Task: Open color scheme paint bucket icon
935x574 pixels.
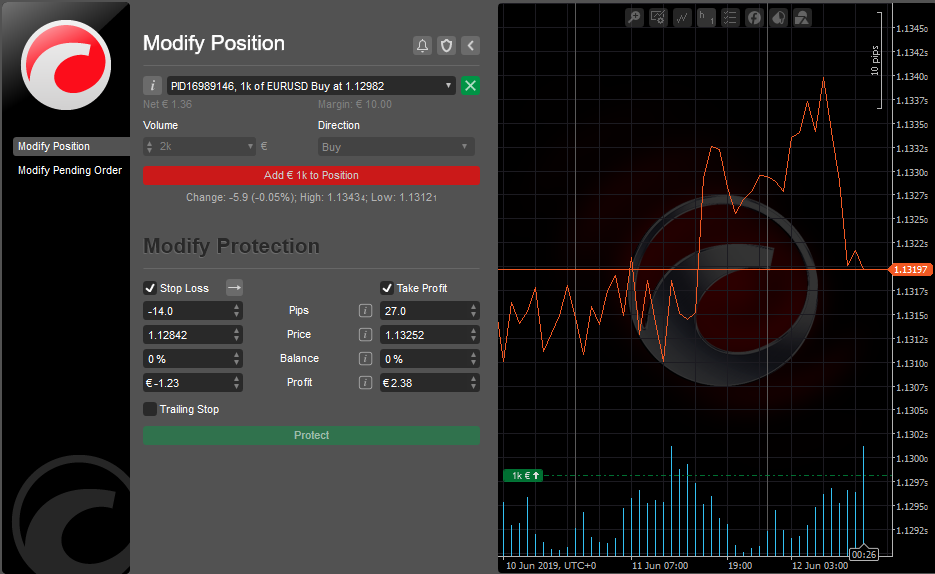Action: [x=778, y=17]
